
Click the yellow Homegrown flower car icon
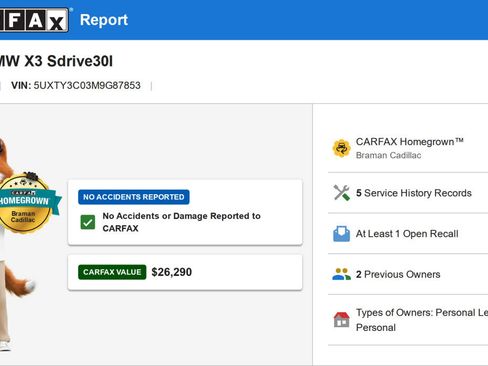coord(341,148)
